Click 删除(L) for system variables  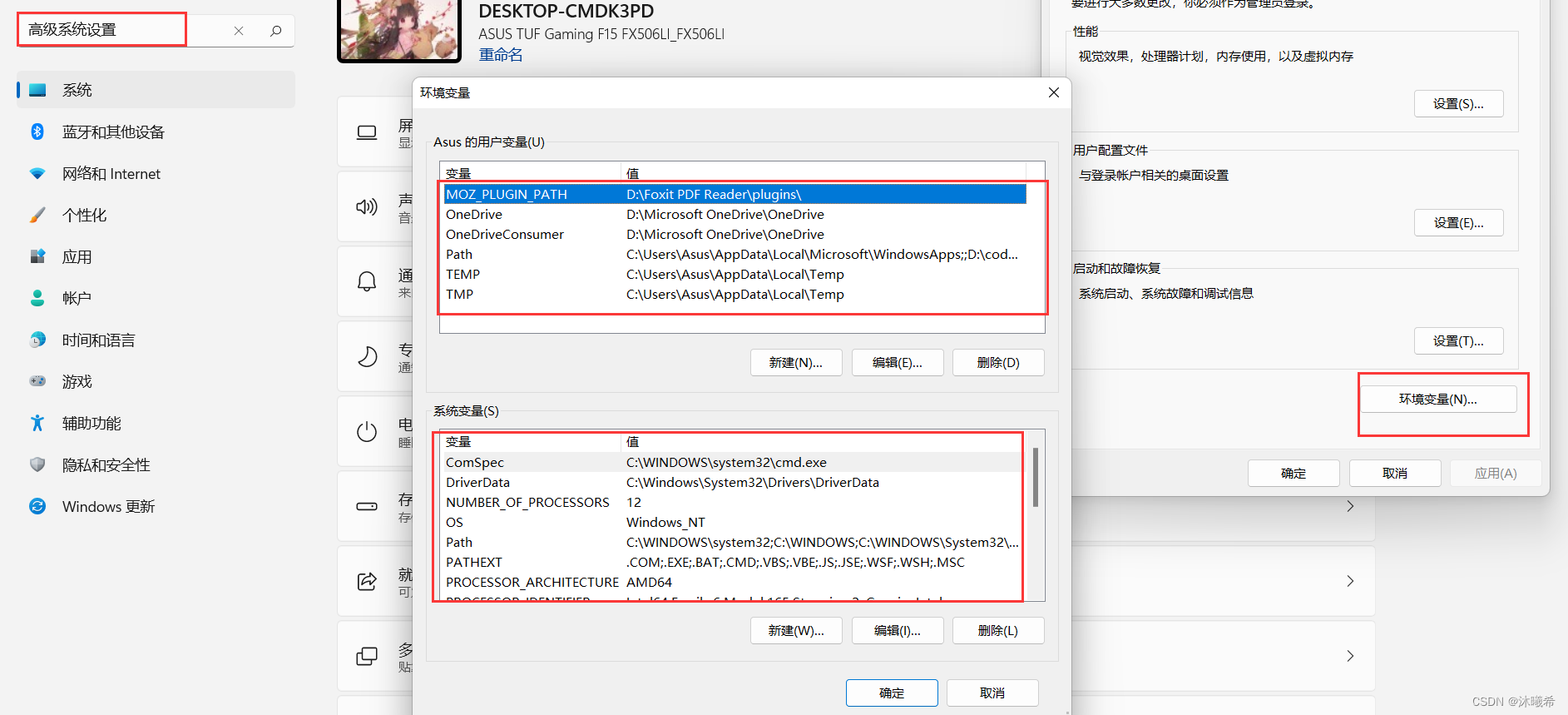coord(998,631)
